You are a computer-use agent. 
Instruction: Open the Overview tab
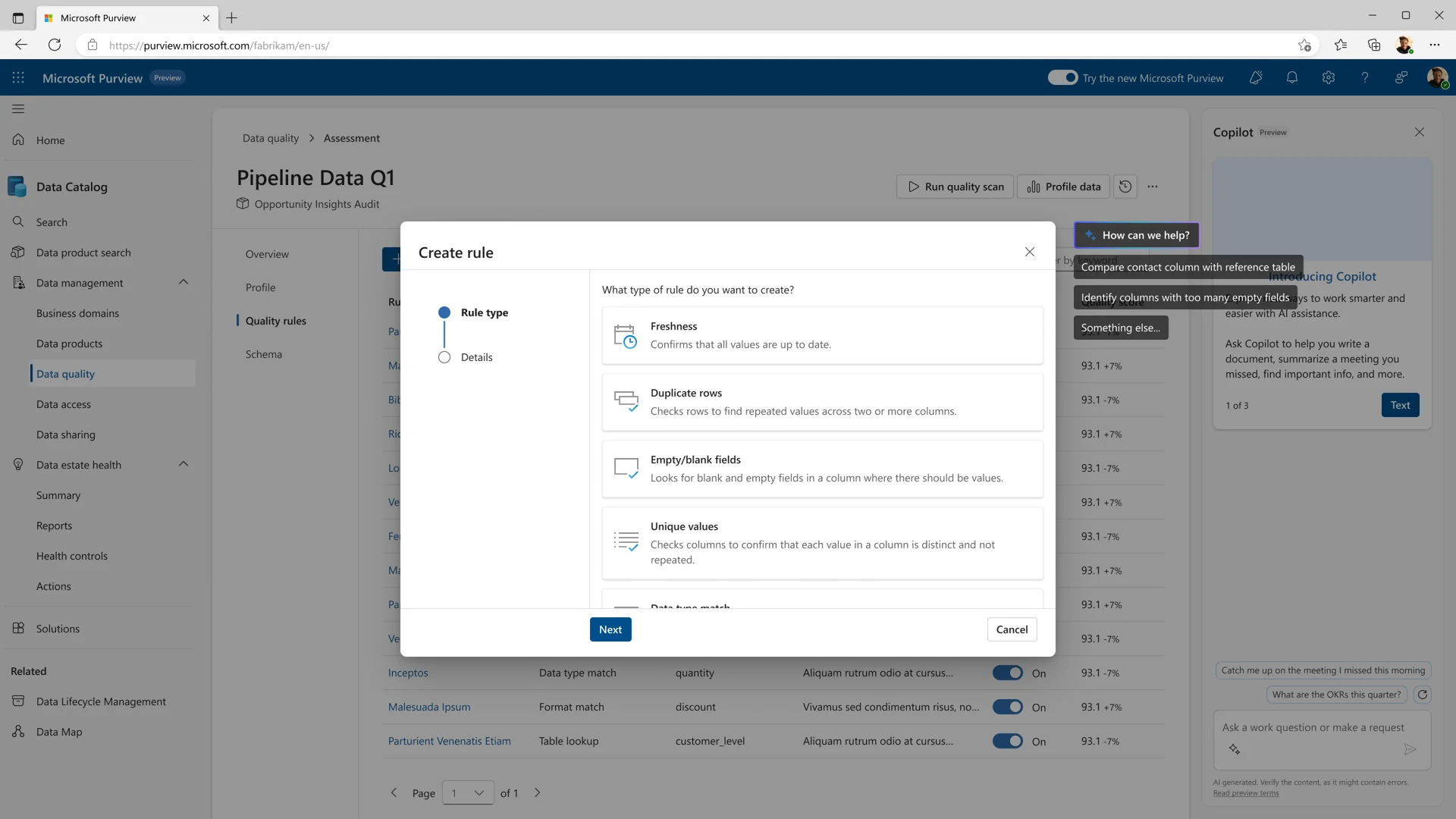pos(267,255)
